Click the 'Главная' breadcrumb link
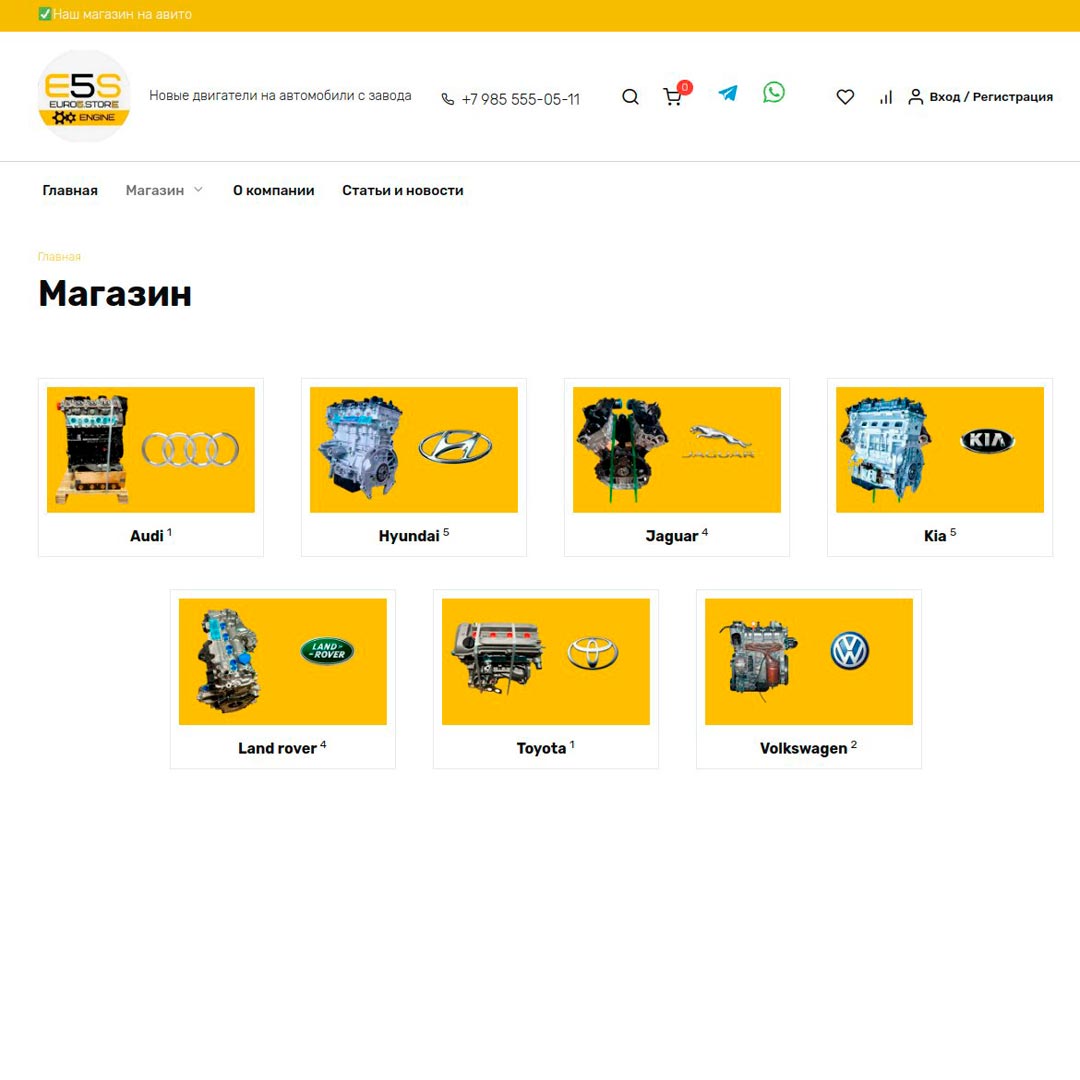Screen dimensions: 1080x1080 tap(59, 256)
